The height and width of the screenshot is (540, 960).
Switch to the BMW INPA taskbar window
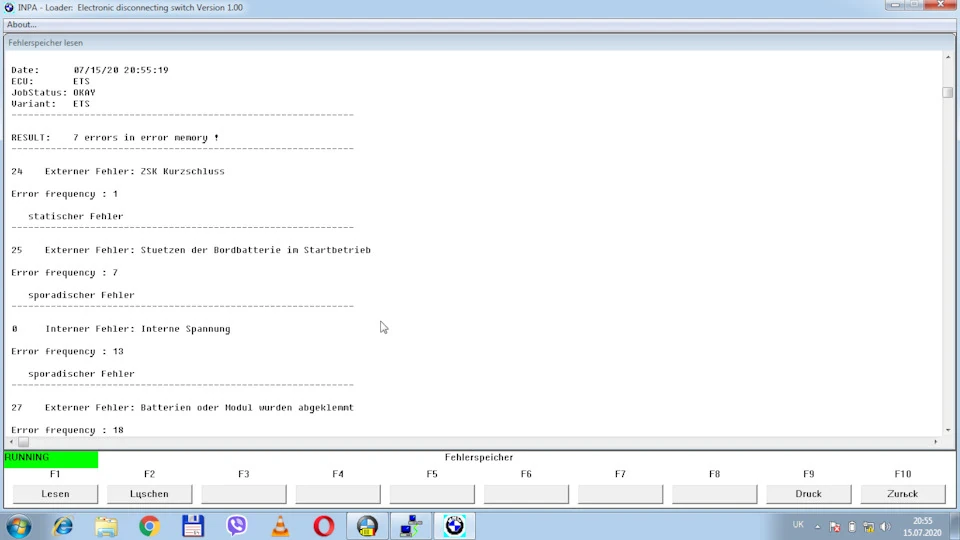click(455, 527)
